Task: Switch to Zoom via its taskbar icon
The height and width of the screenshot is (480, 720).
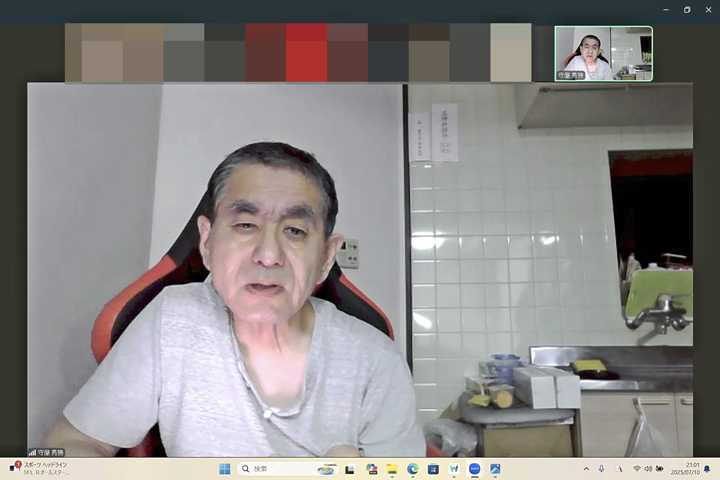Action: tap(474, 468)
